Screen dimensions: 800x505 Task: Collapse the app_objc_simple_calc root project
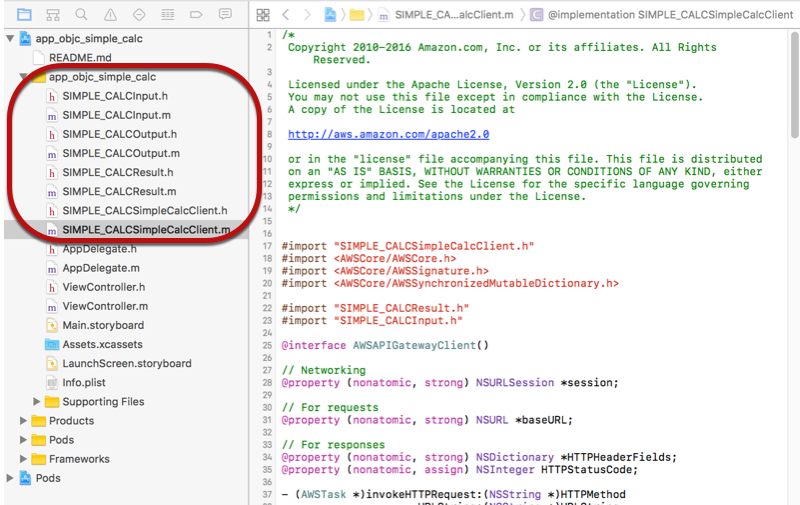(x=10, y=38)
